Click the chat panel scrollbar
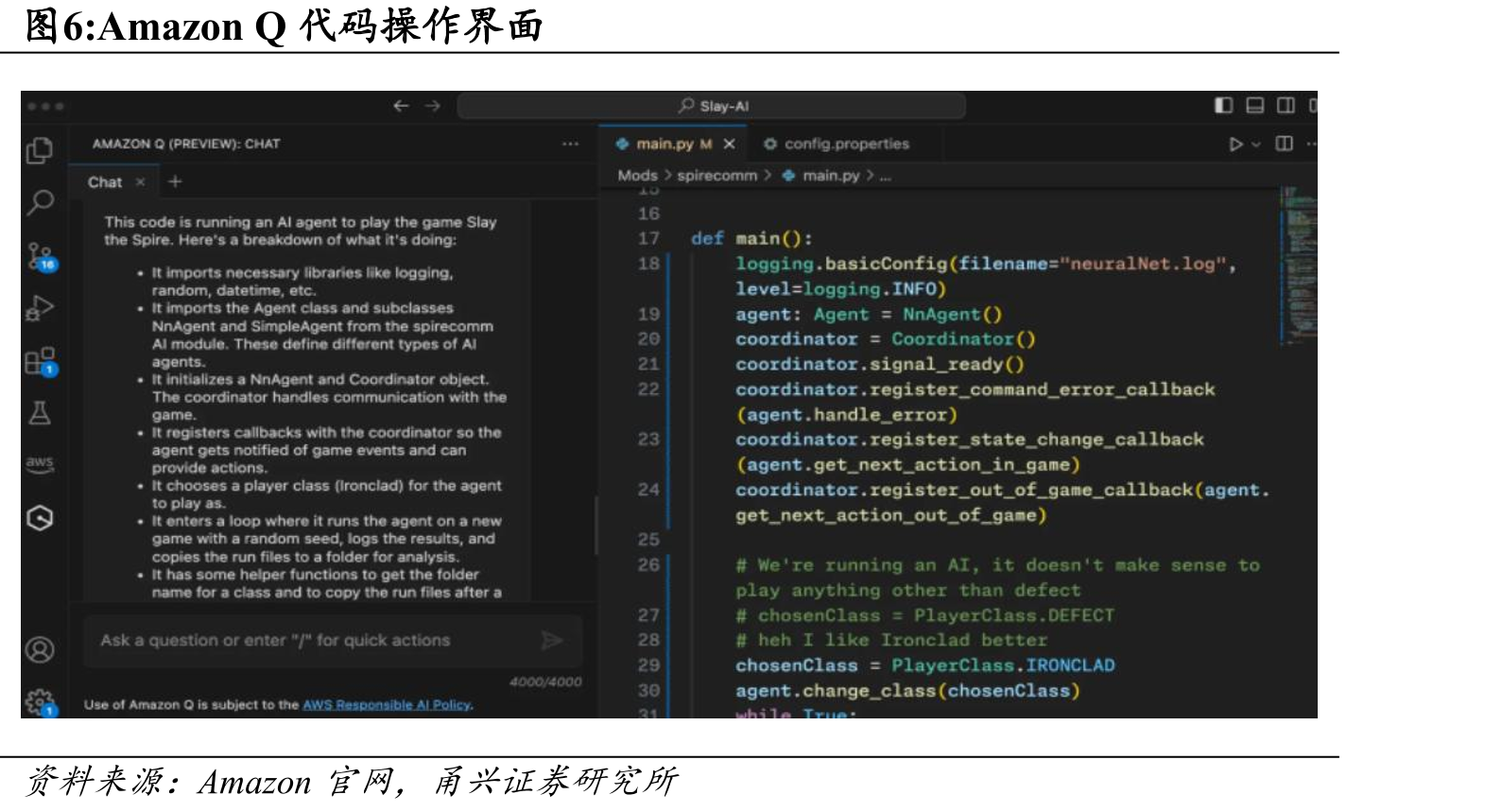 tap(596, 526)
